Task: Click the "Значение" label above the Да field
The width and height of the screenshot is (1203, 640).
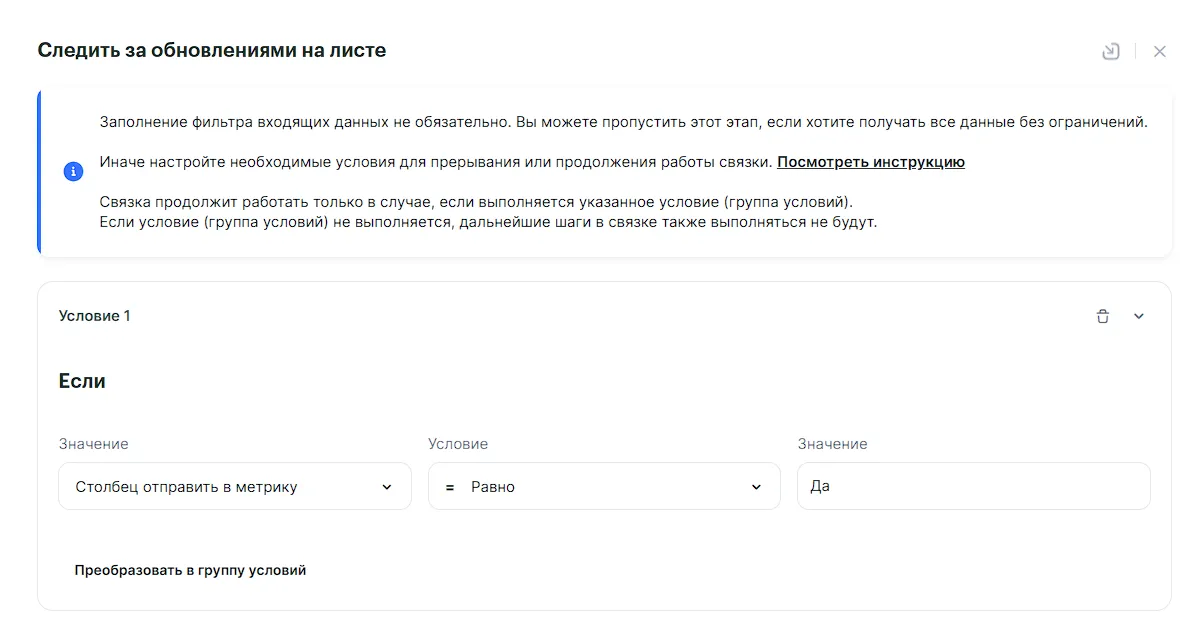Action: pyautogui.click(x=832, y=444)
